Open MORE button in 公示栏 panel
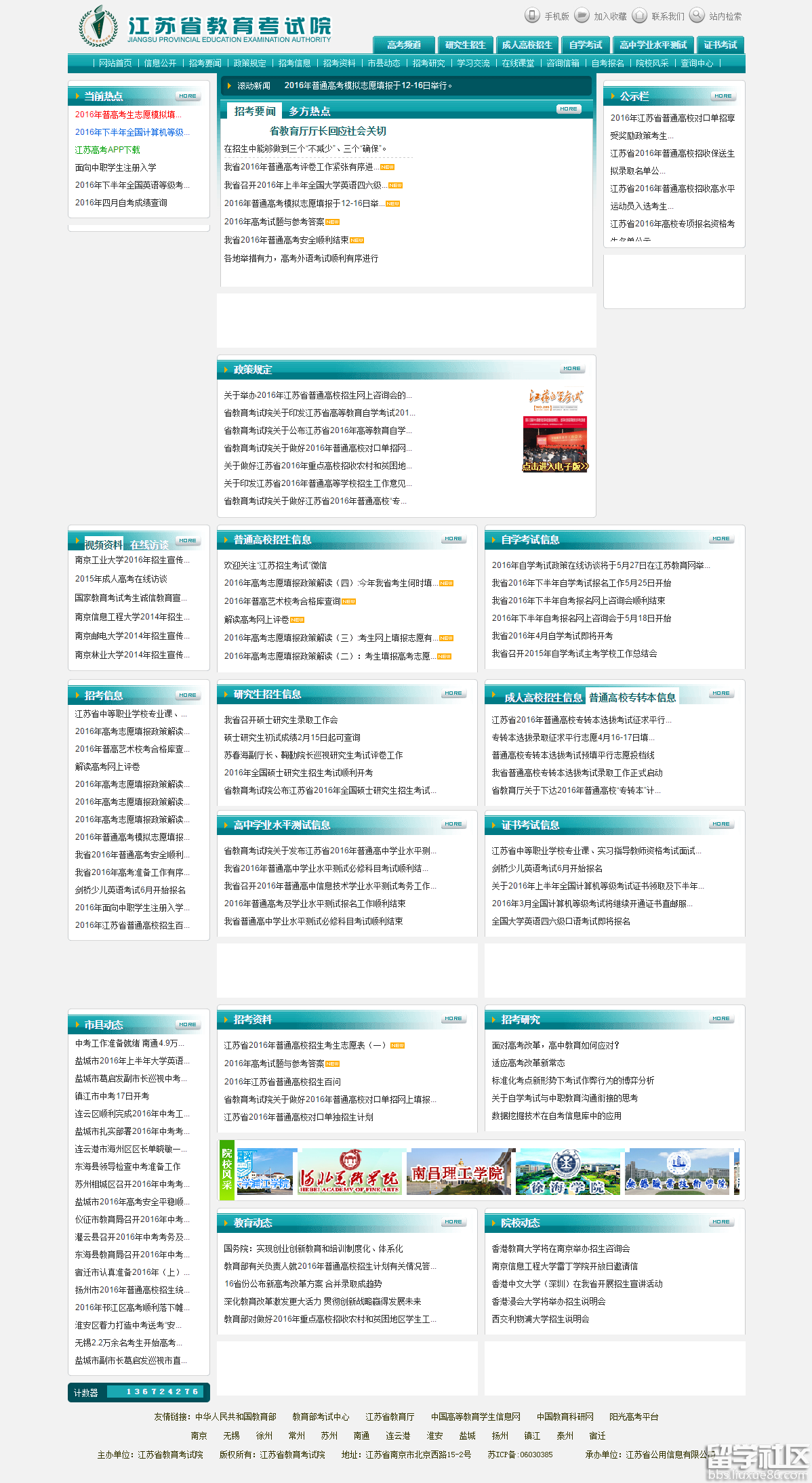Viewport: 812px width, 1483px height. pos(723,96)
